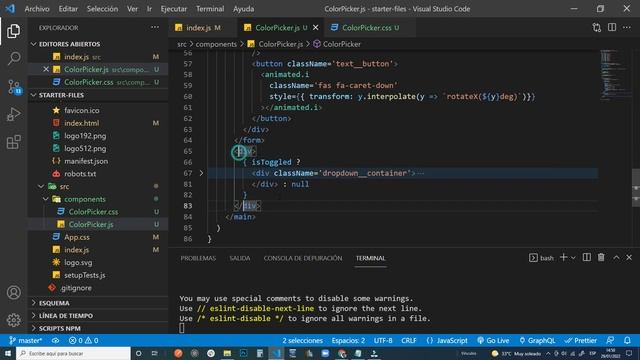Open the Run and Debug view
This screenshot has height=360, width=640.
pos(13,115)
